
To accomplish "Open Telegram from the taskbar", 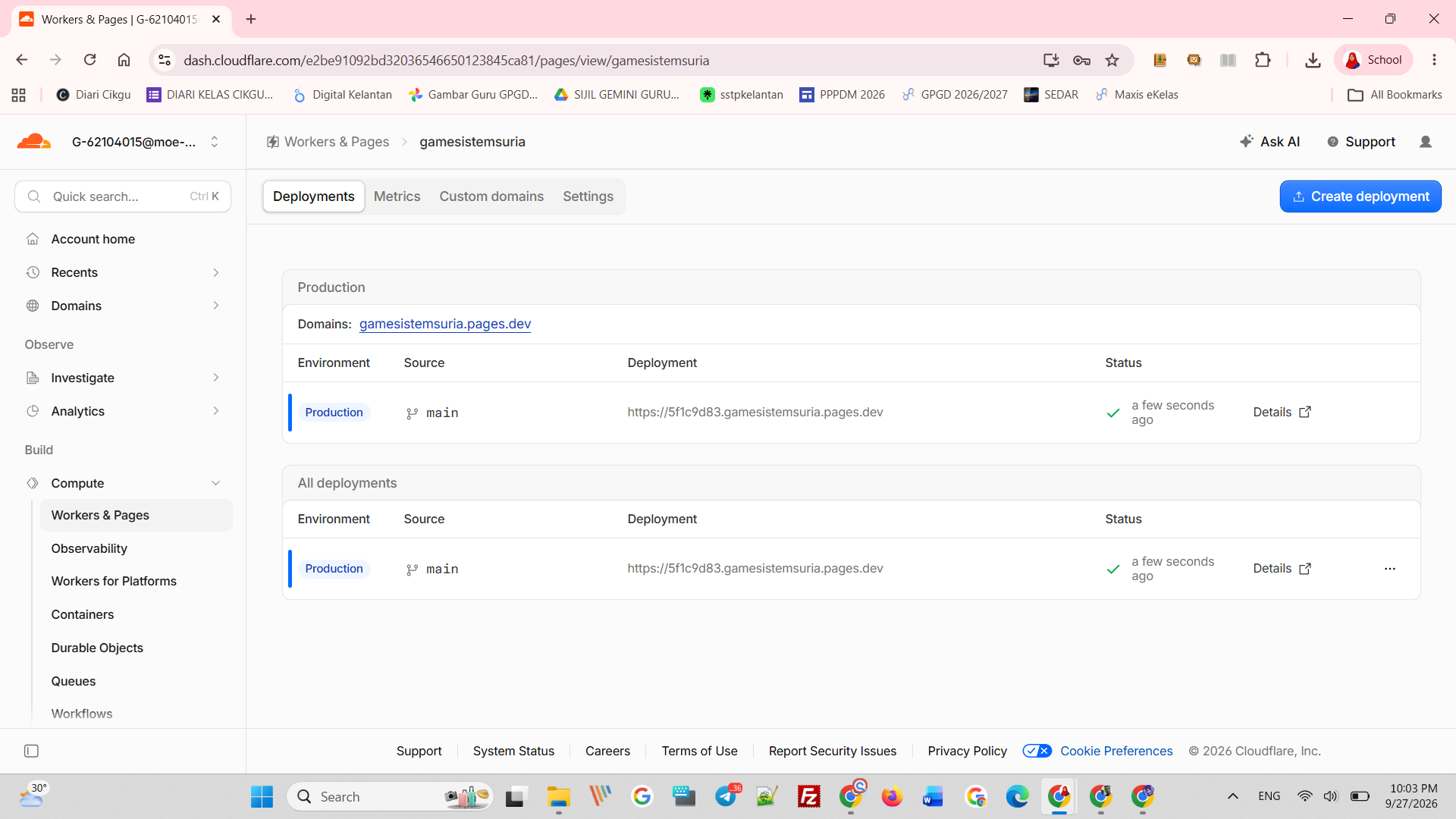I will [x=726, y=796].
